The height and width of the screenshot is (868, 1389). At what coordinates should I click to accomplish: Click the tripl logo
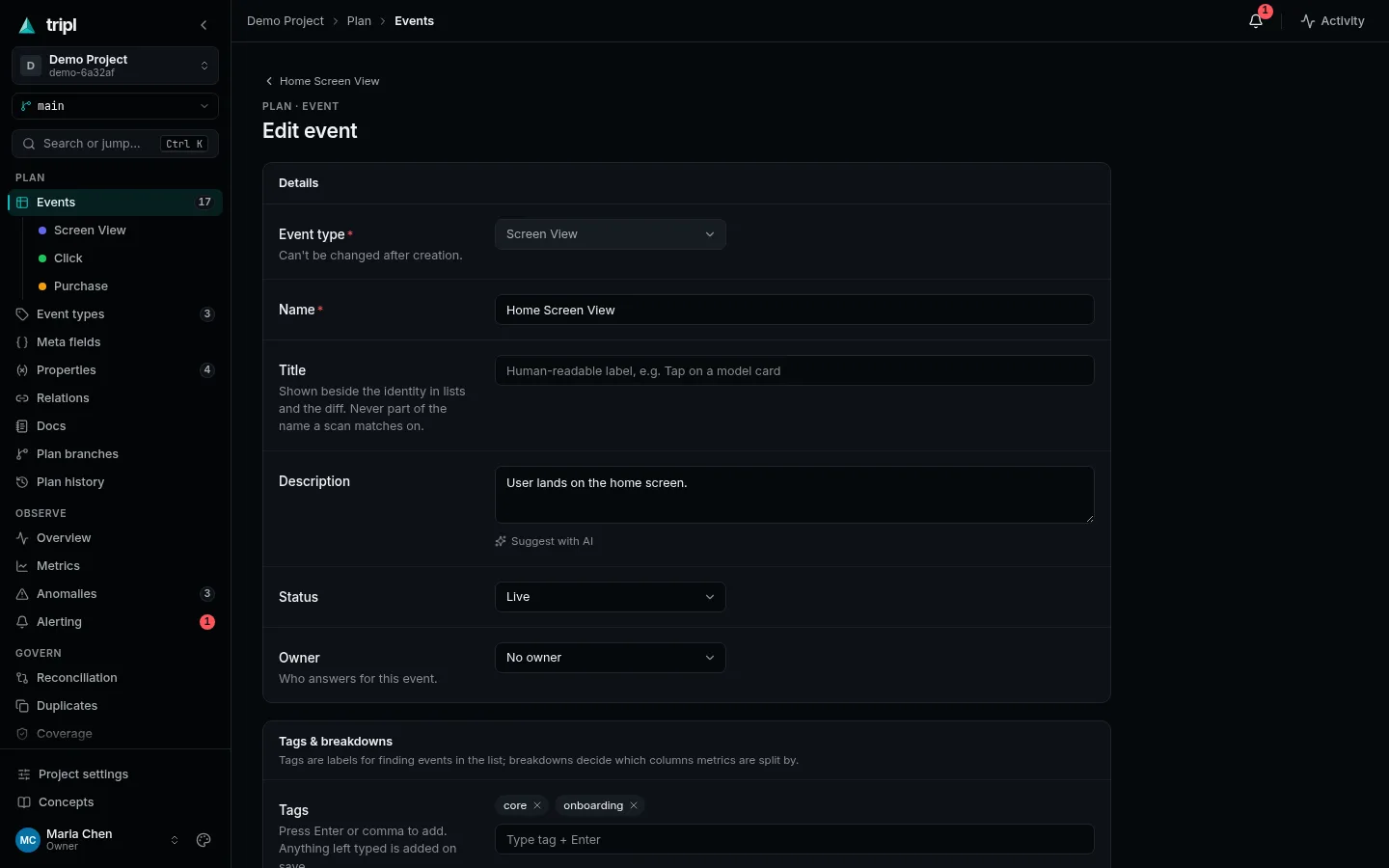48,25
